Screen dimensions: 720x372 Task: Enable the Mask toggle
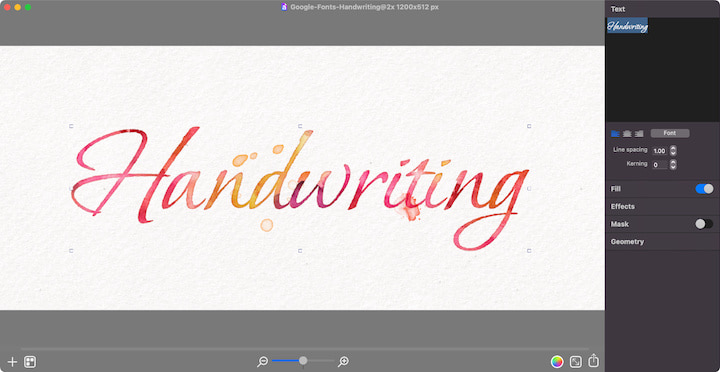704,224
